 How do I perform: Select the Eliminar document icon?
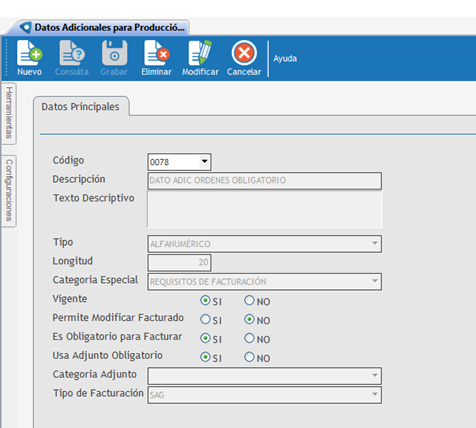coord(157,53)
